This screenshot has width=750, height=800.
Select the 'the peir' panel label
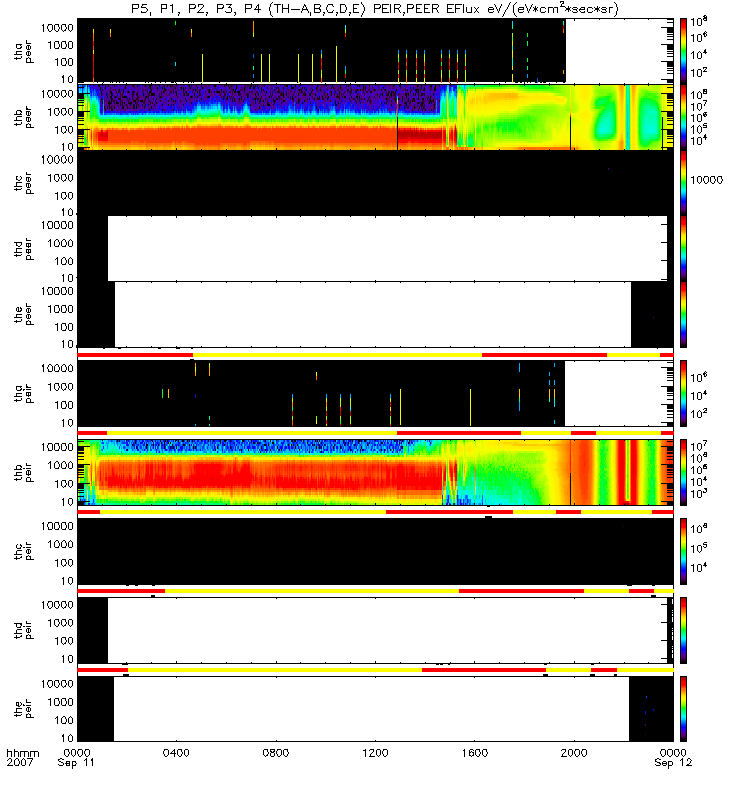click(x=23, y=709)
